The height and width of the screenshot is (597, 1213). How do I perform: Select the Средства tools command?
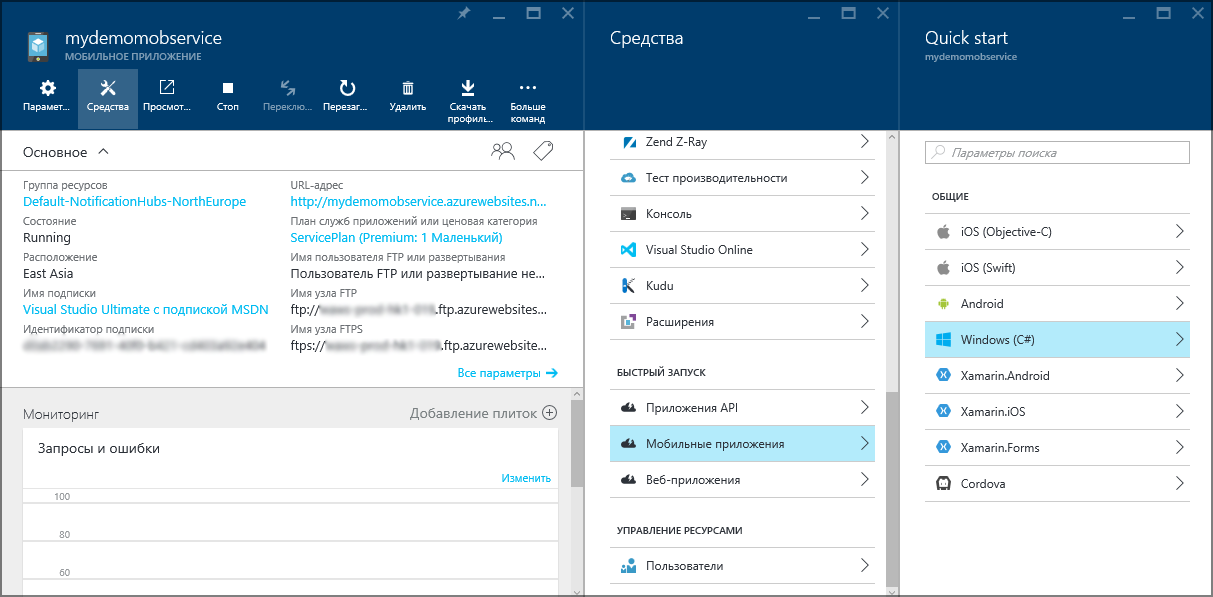tap(108, 97)
